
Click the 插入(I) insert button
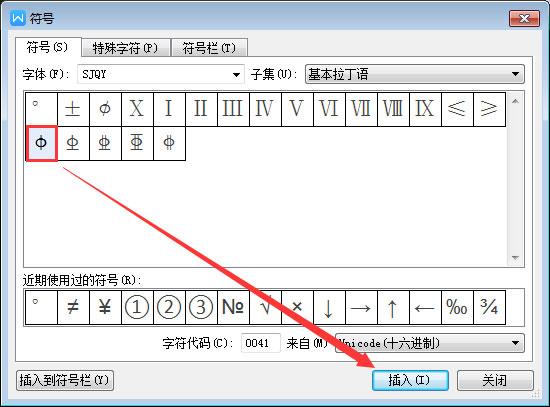pyautogui.click(x=410, y=380)
